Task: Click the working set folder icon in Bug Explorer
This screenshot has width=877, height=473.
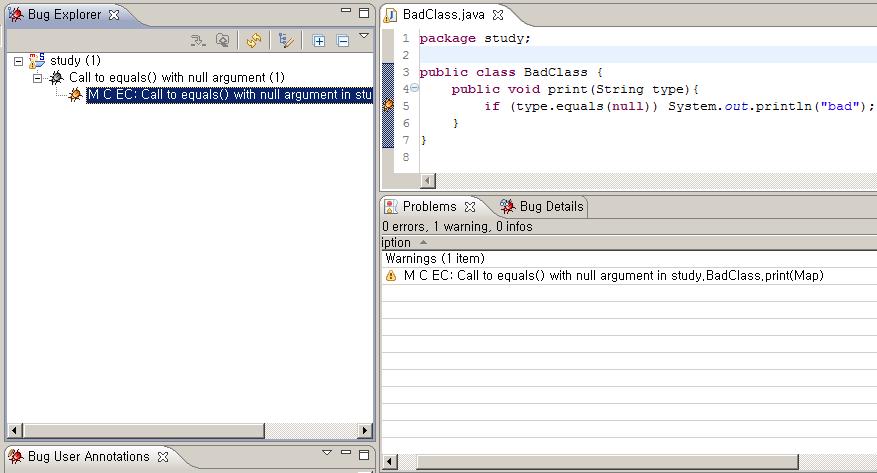Action: (223, 40)
